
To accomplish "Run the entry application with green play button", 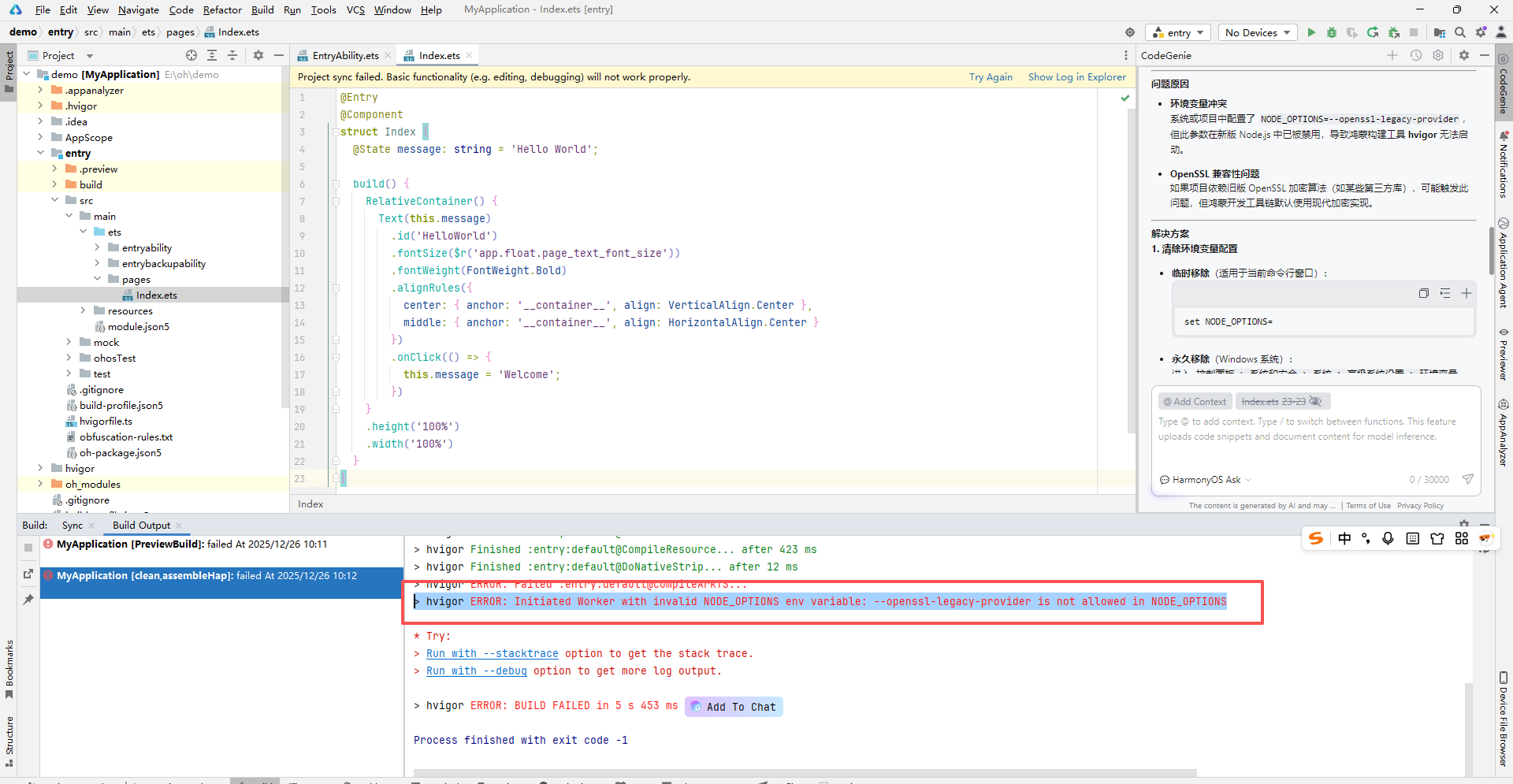I will [1311, 32].
